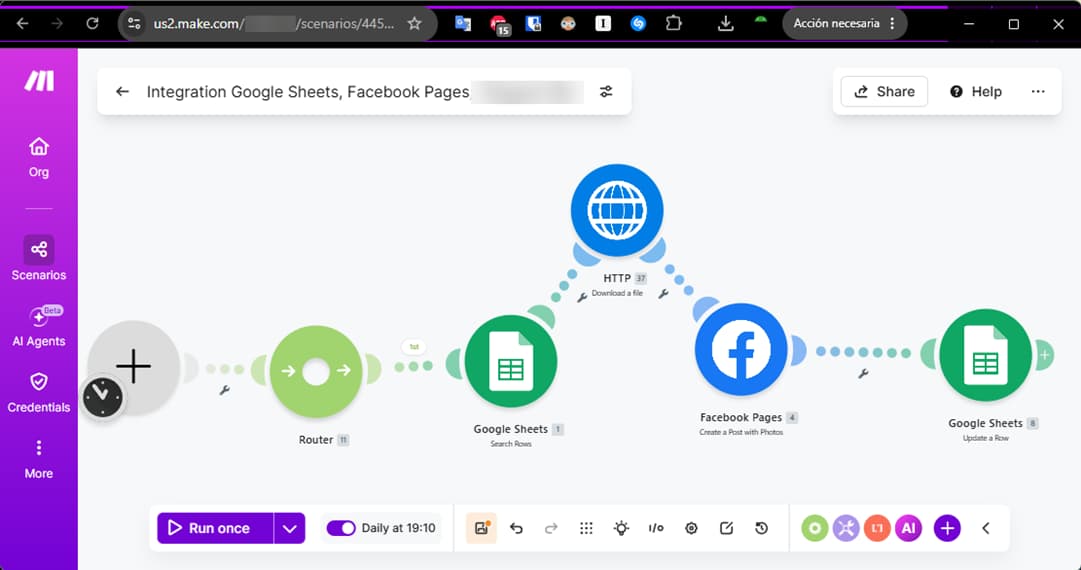Click the site info icon in address bar

(134, 23)
